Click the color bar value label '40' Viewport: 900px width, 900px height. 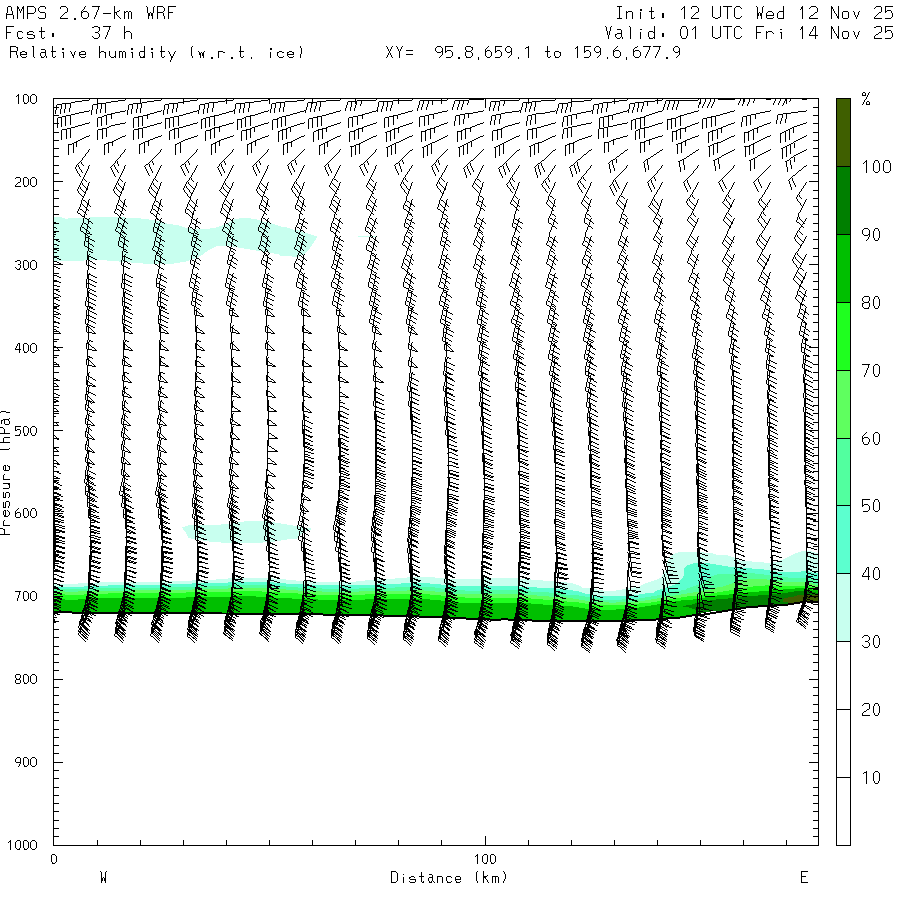click(x=871, y=574)
